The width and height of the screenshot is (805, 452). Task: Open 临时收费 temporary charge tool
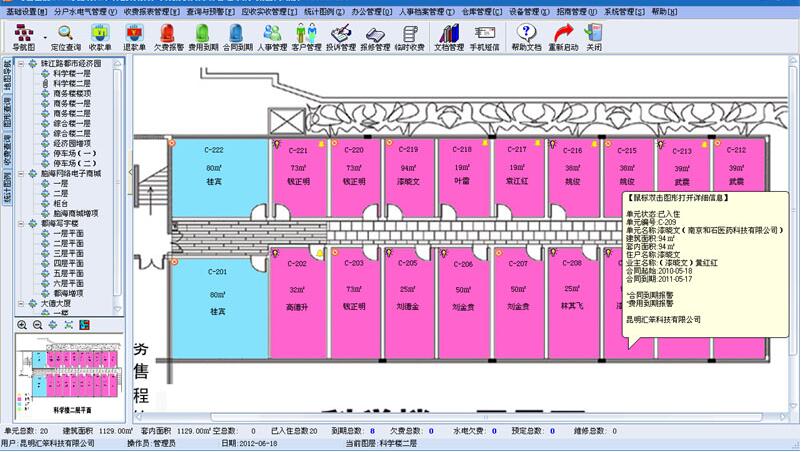pyautogui.click(x=410, y=37)
